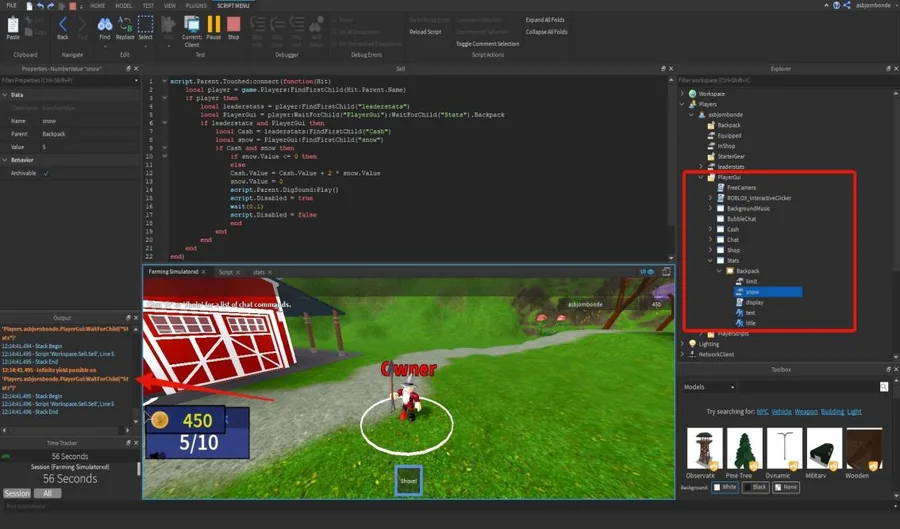The width and height of the screenshot is (900, 529).
Task: Toggle Time Tracker Session mode
Action: (x=17, y=493)
